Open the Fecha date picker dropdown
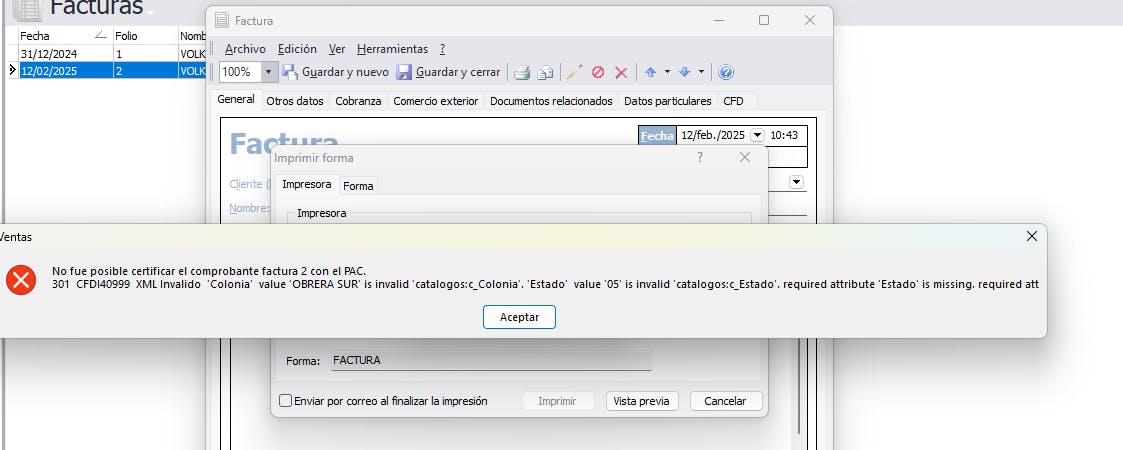The image size is (1123, 450). [757, 135]
